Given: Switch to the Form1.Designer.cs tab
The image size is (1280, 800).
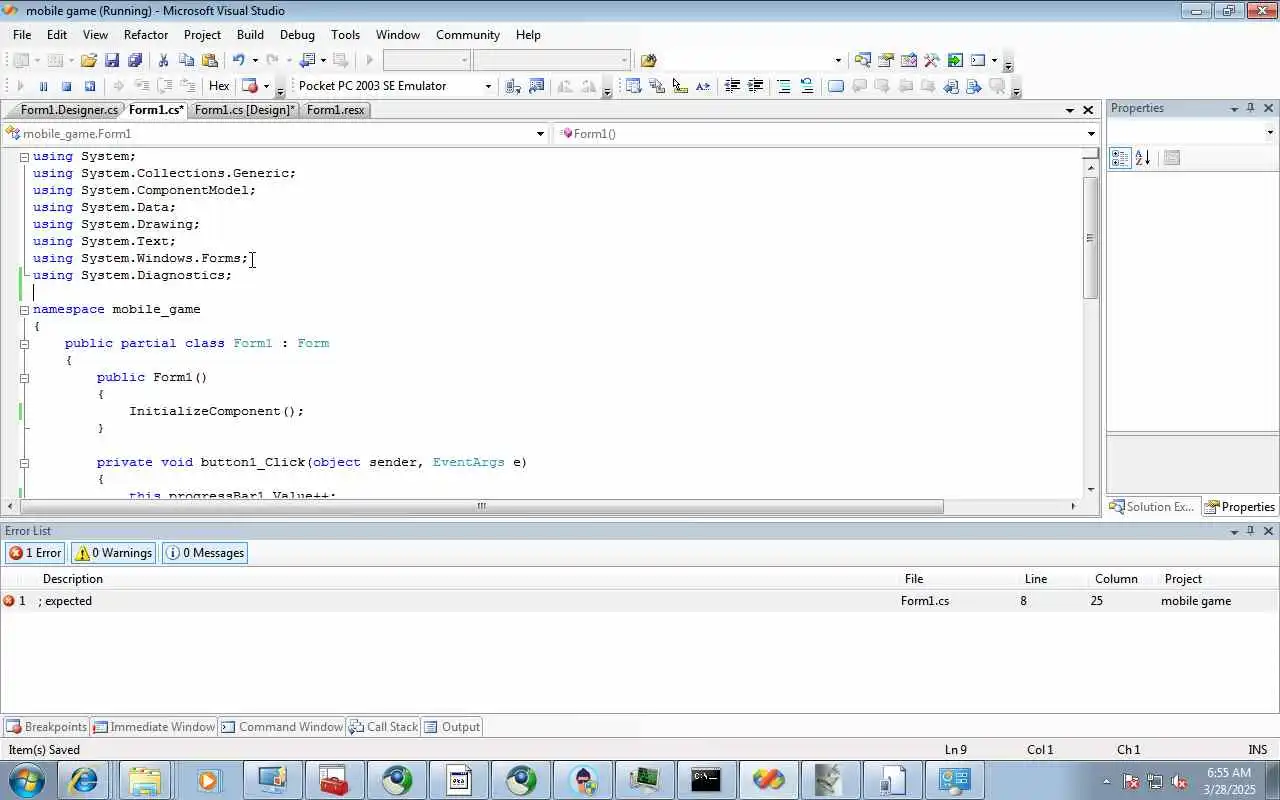Looking at the screenshot, I should coord(68,110).
